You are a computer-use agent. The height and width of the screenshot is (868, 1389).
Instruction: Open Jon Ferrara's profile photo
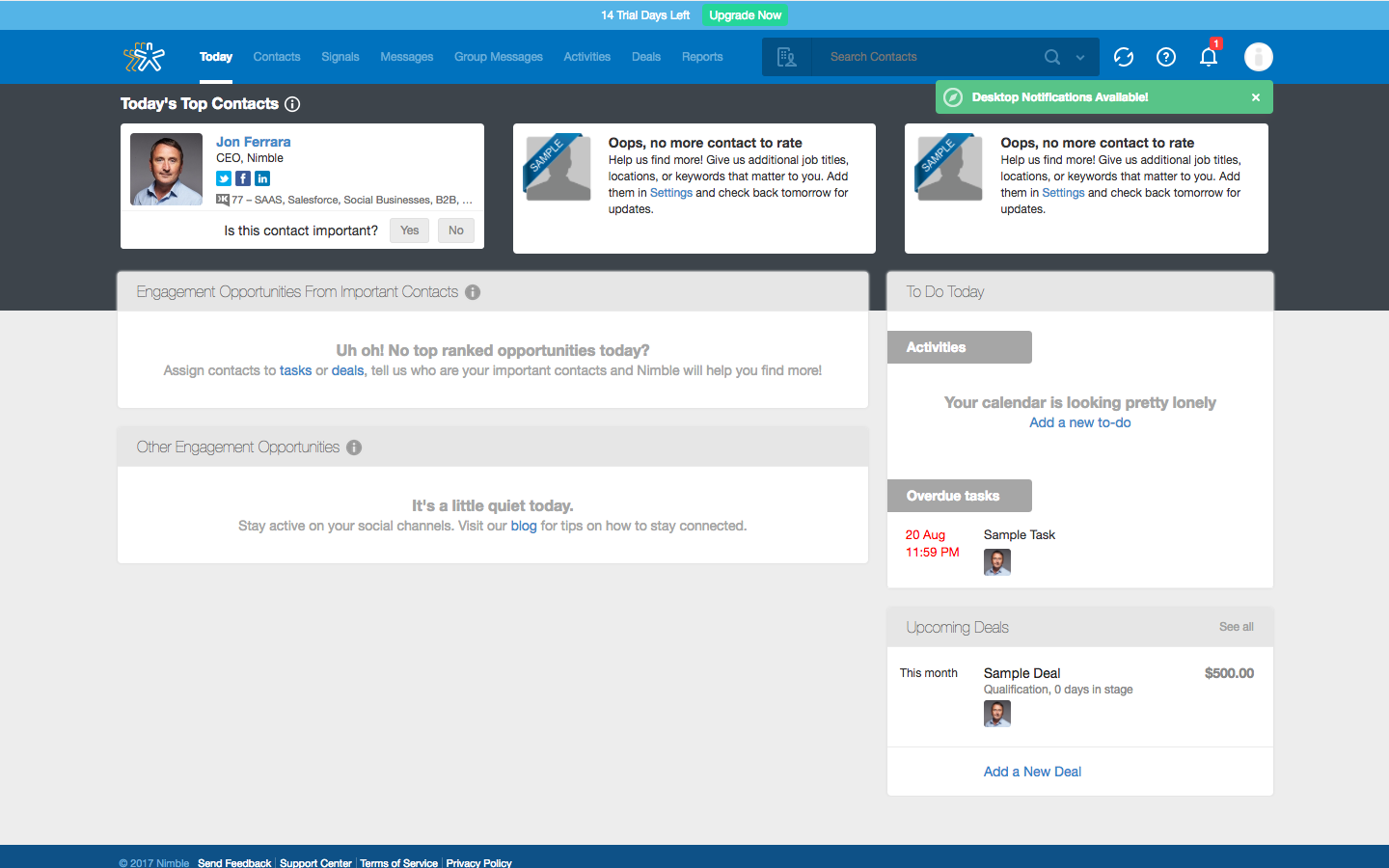coord(166,170)
